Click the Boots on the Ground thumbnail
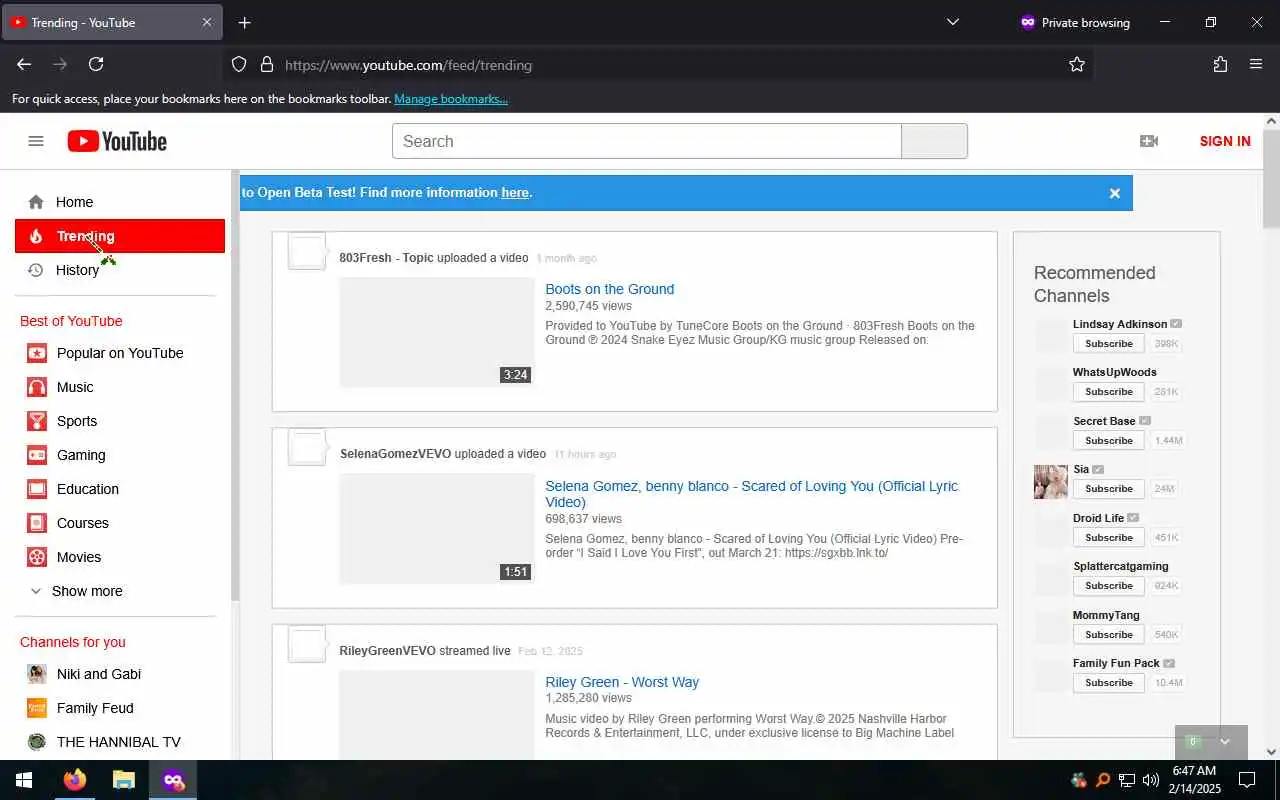The image size is (1280, 800). point(437,332)
